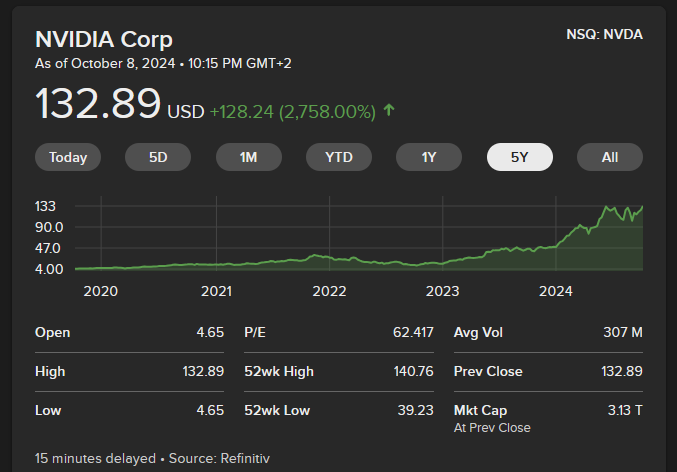Click the P/E ratio value 62.417
677x472 pixels.
point(413,332)
